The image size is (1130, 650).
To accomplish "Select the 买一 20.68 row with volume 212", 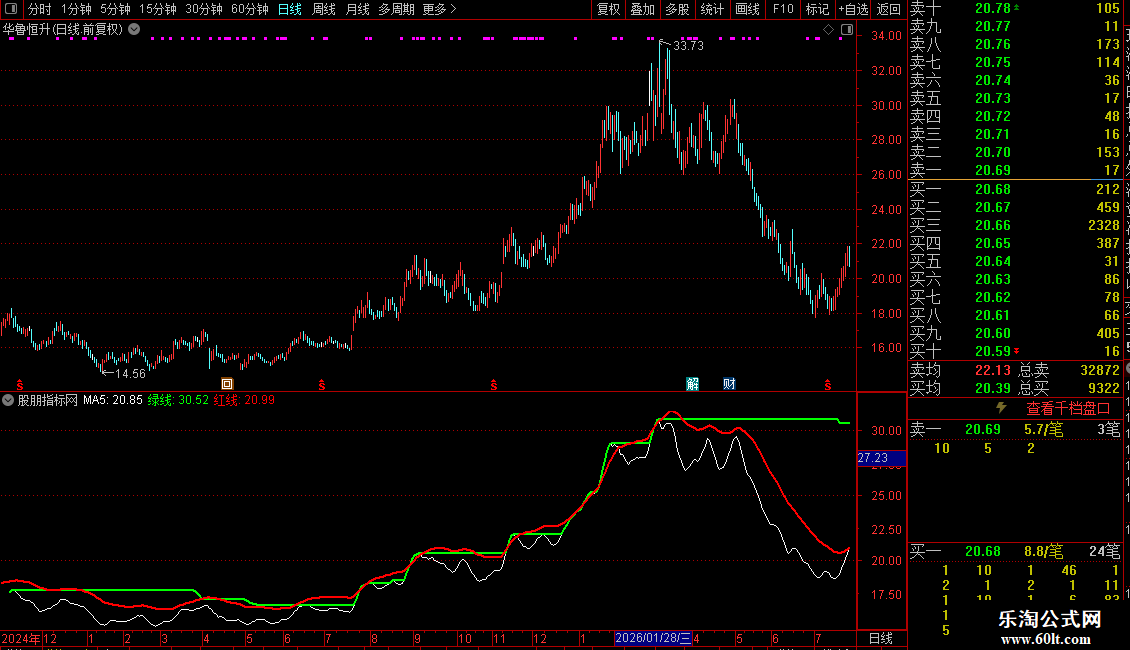I will point(1015,189).
